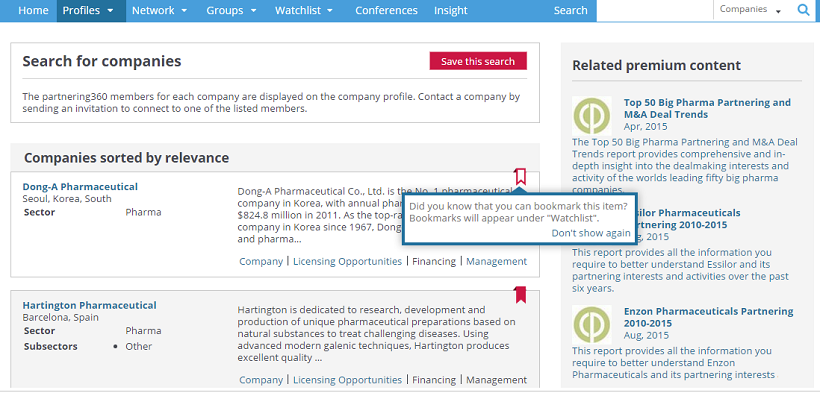This screenshot has width=820, height=393.
Task: Select 'Barcelona, Spain' location text
Action: 60,318
